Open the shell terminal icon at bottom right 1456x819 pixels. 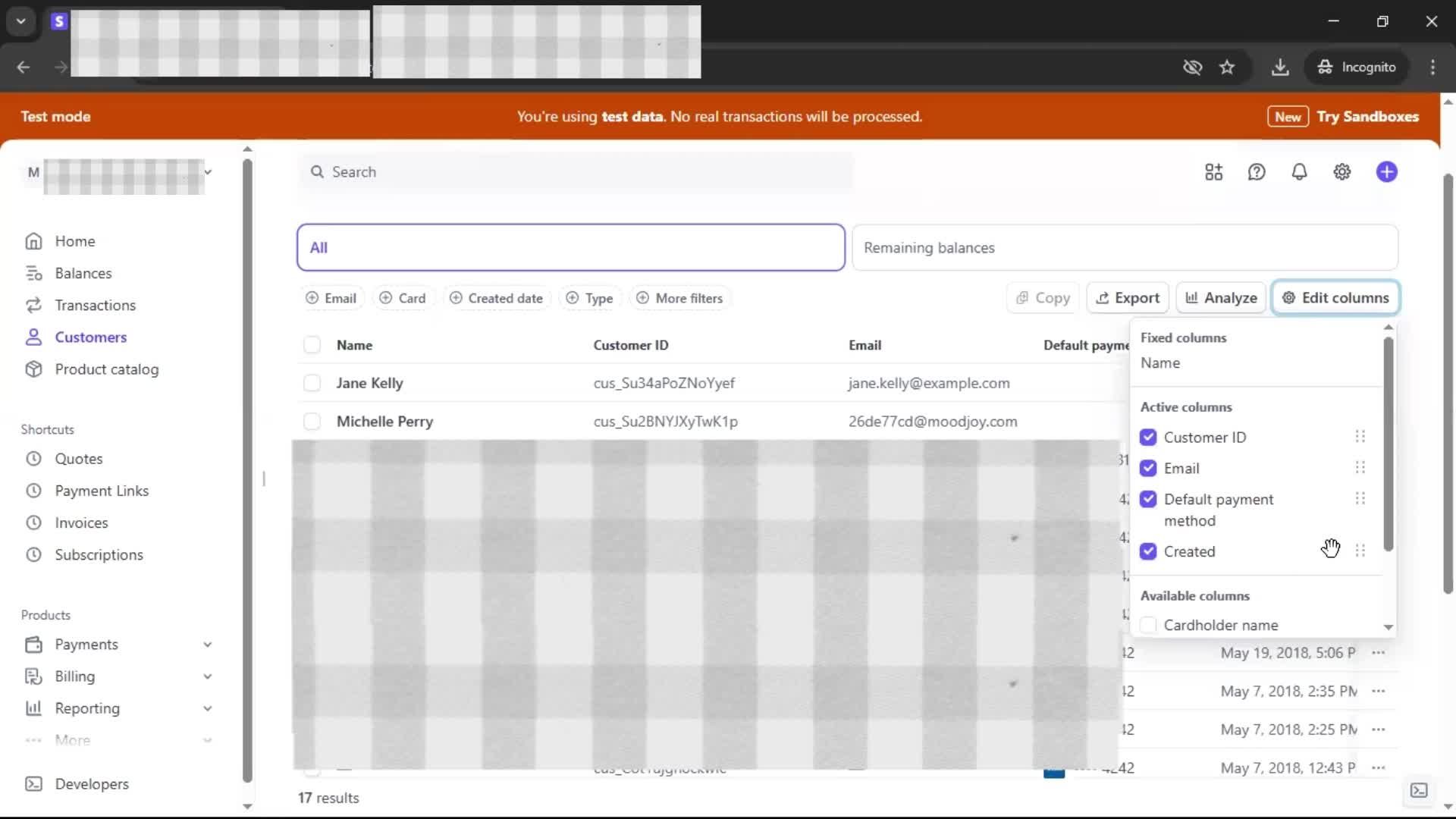pyautogui.click(x=1418, y=790)
